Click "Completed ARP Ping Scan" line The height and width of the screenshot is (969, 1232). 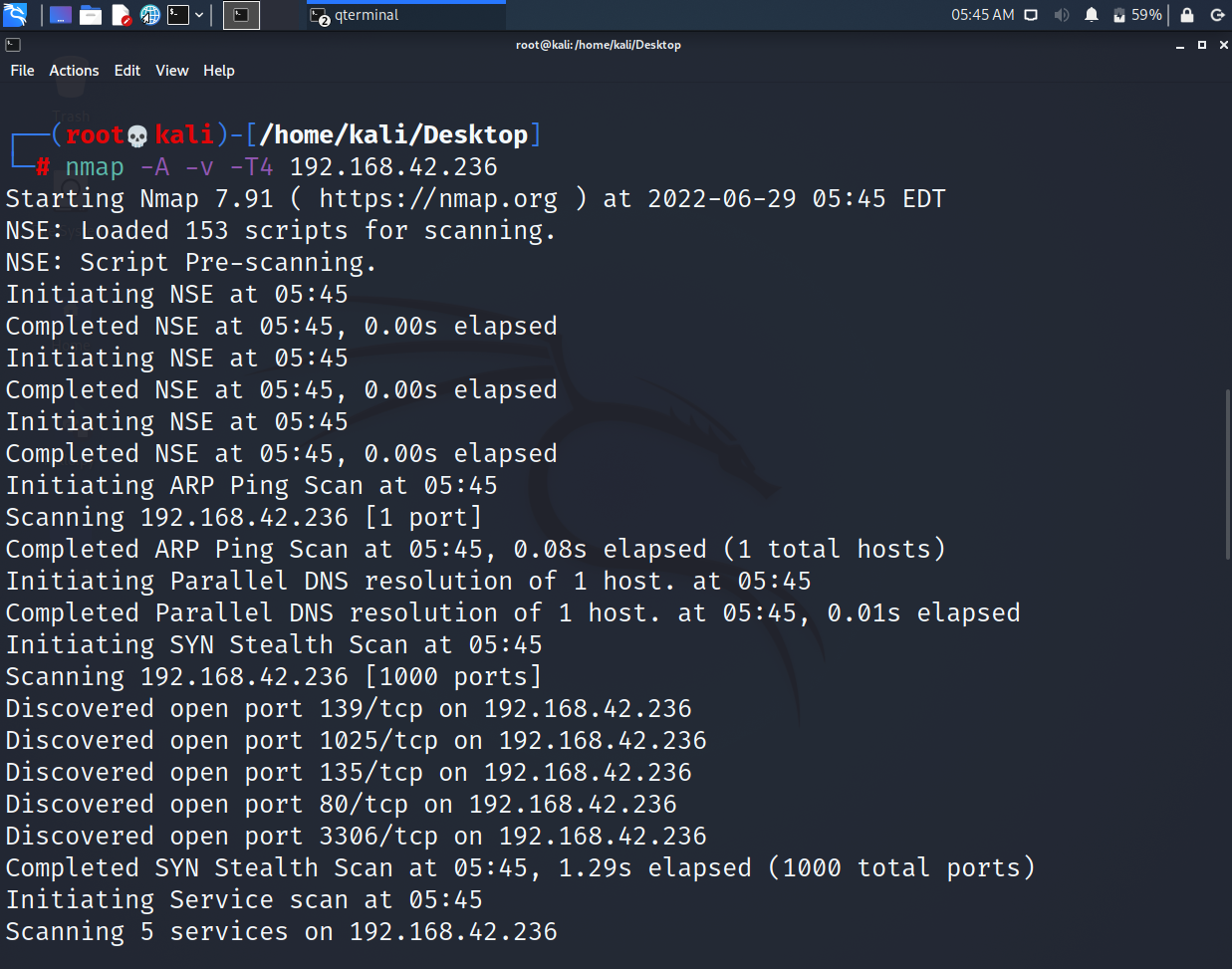(475, 550)
